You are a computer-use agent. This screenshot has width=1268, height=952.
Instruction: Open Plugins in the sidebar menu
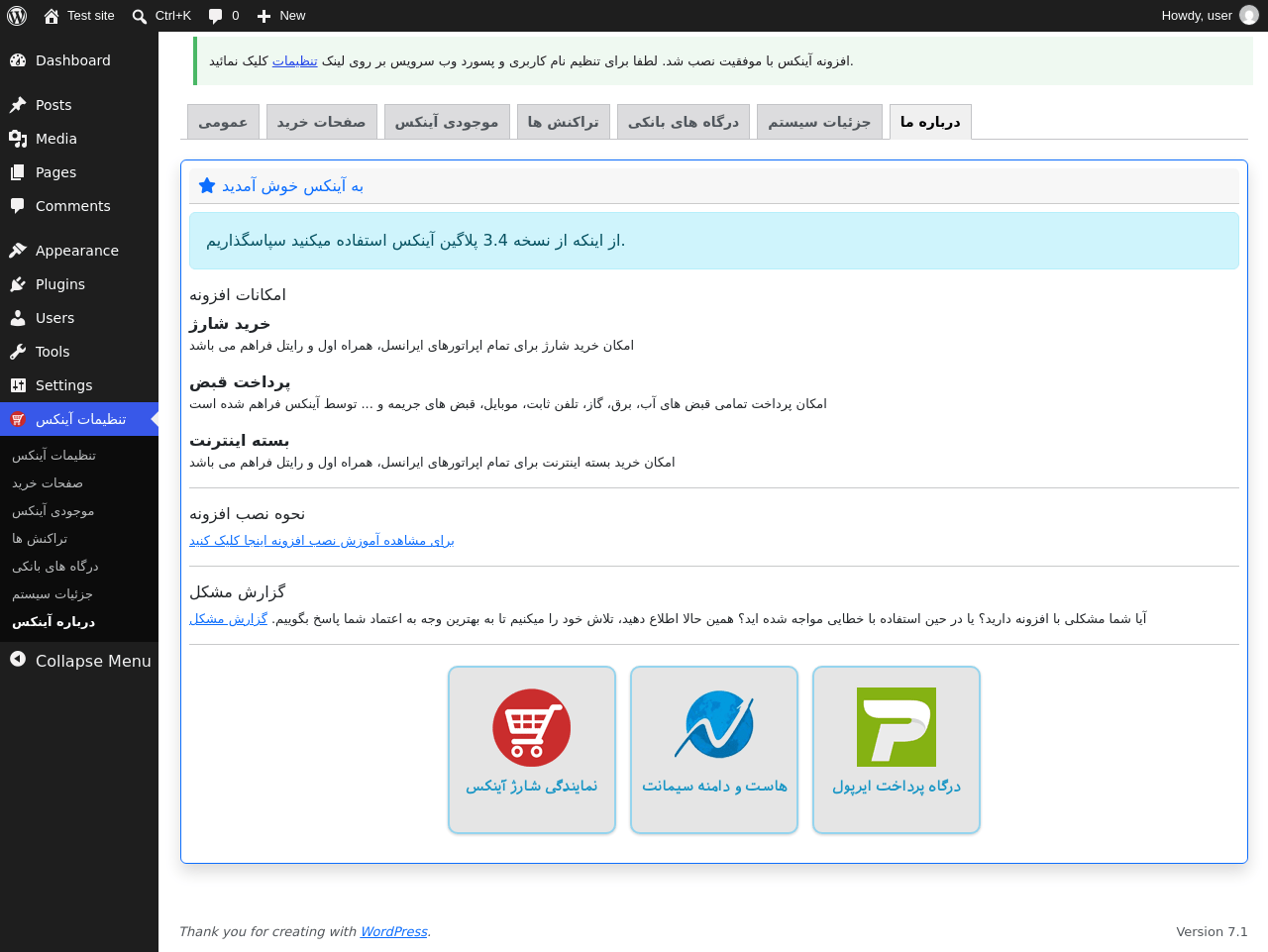click(79, 284)
